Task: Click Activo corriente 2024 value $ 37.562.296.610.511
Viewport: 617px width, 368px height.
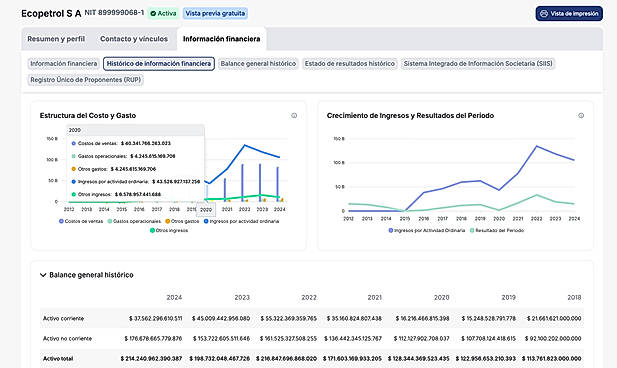Action: (x=155, y=318)
